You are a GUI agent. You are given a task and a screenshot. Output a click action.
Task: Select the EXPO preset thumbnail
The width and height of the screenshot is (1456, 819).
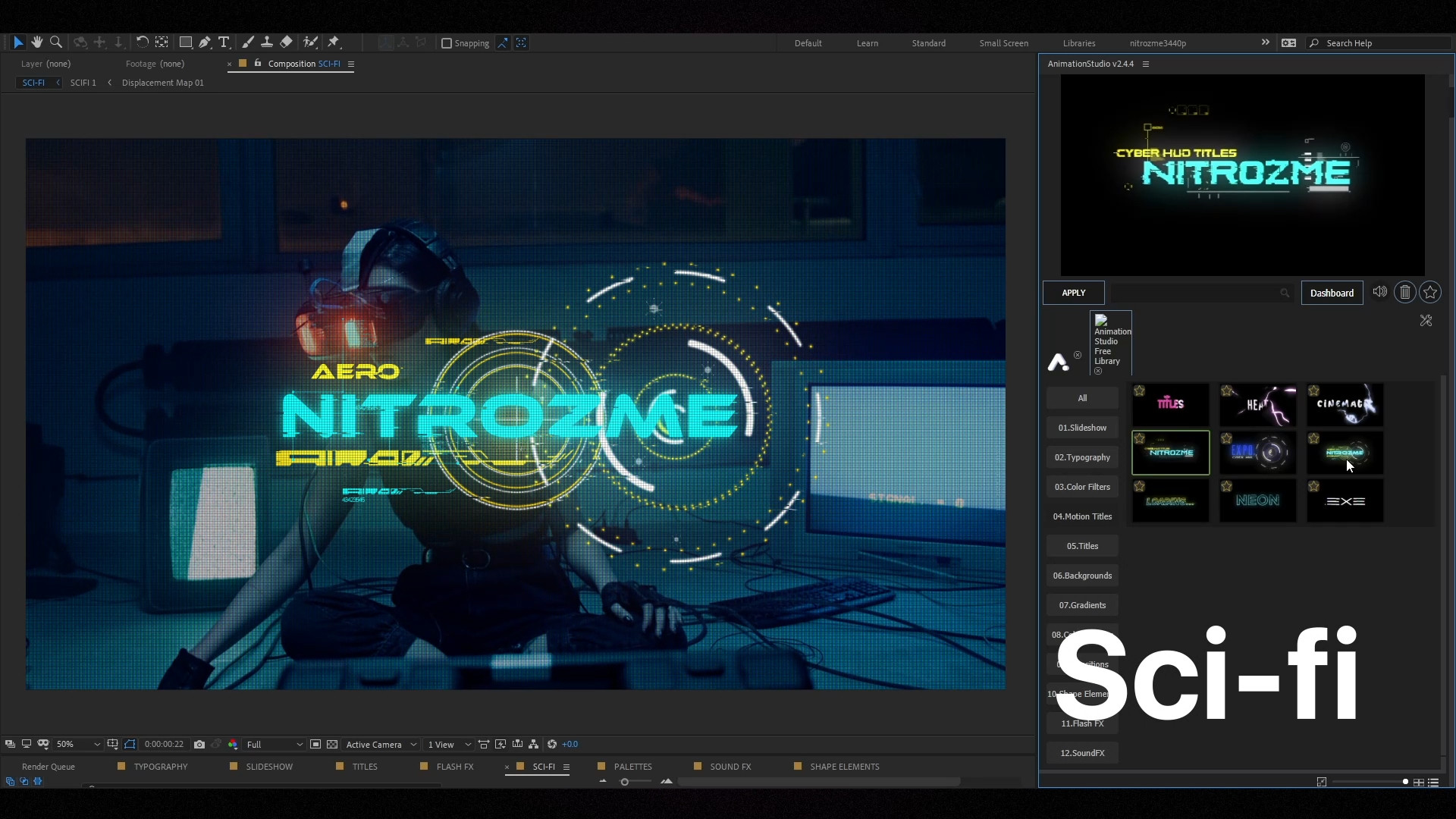1257,453
